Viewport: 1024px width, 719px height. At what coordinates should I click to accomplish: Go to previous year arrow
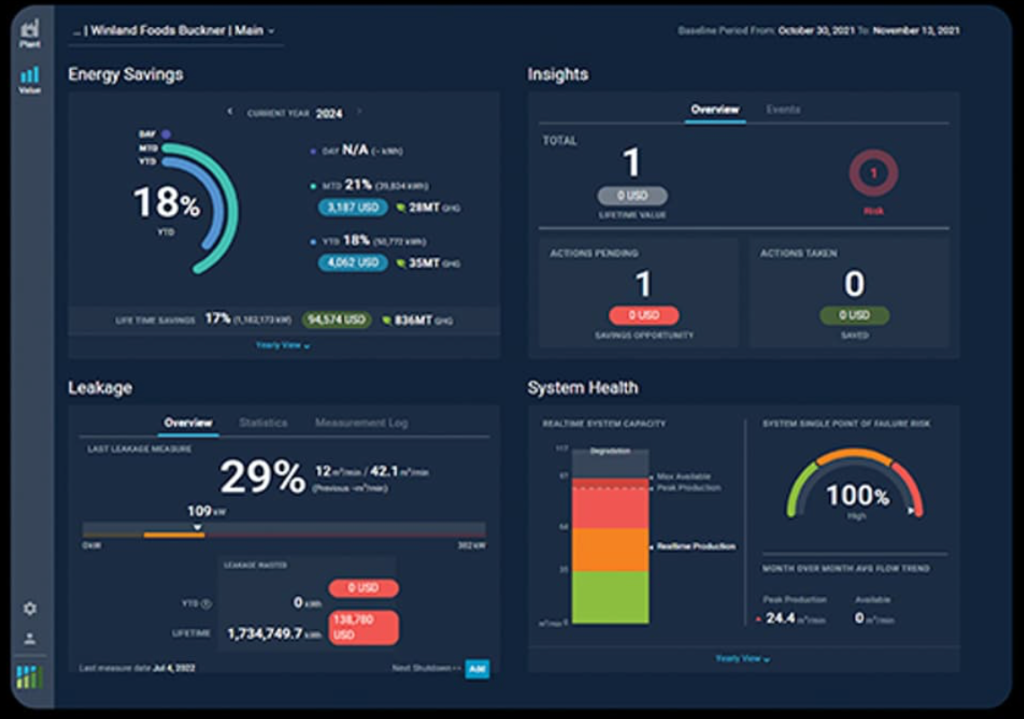tap(230, 112)
